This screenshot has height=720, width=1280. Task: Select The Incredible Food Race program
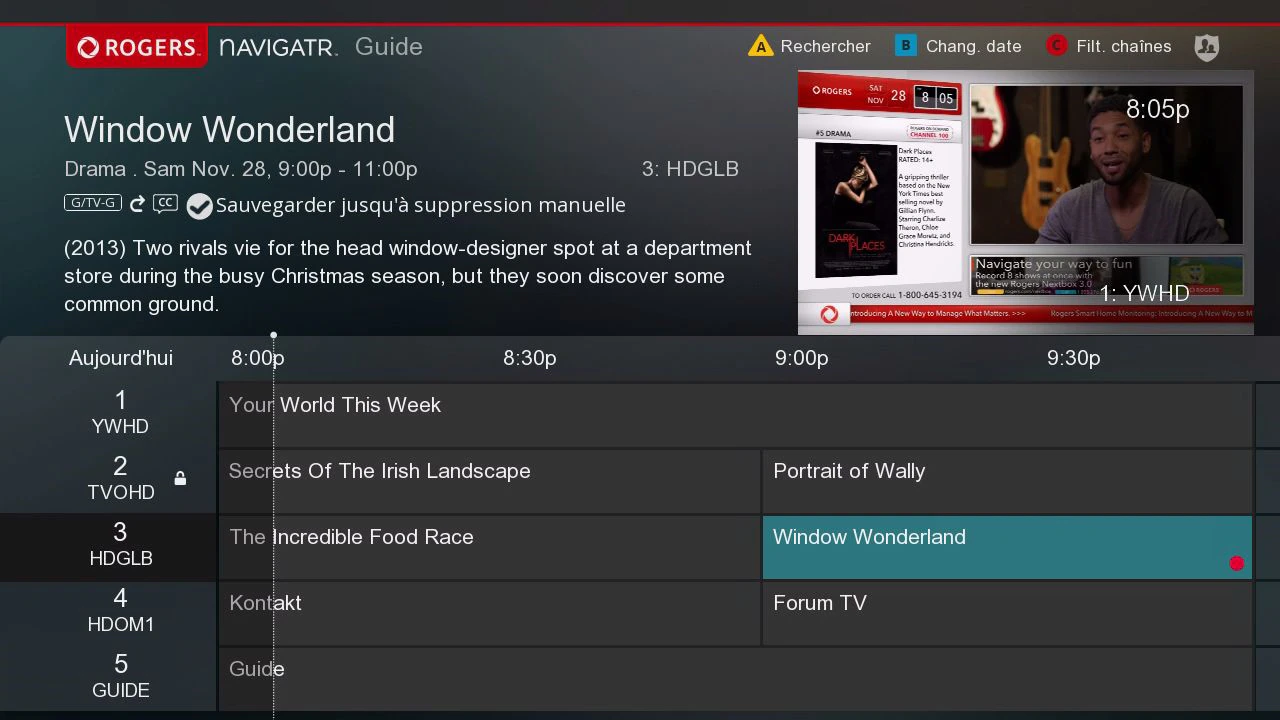click(490, 547)
